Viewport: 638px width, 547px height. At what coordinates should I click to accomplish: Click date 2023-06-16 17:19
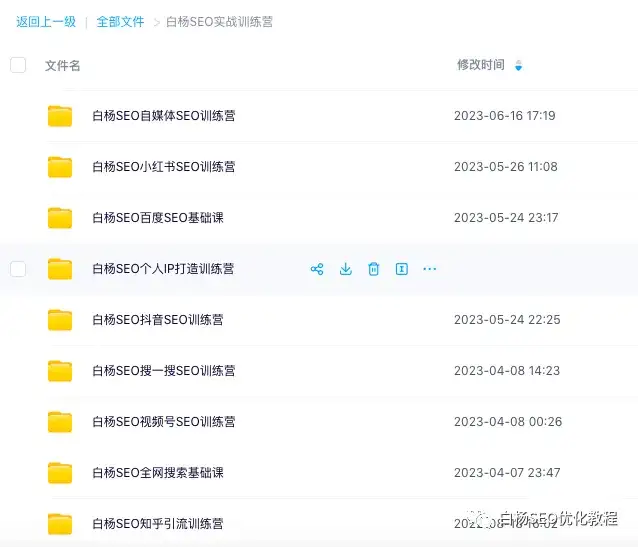[505, 116]
